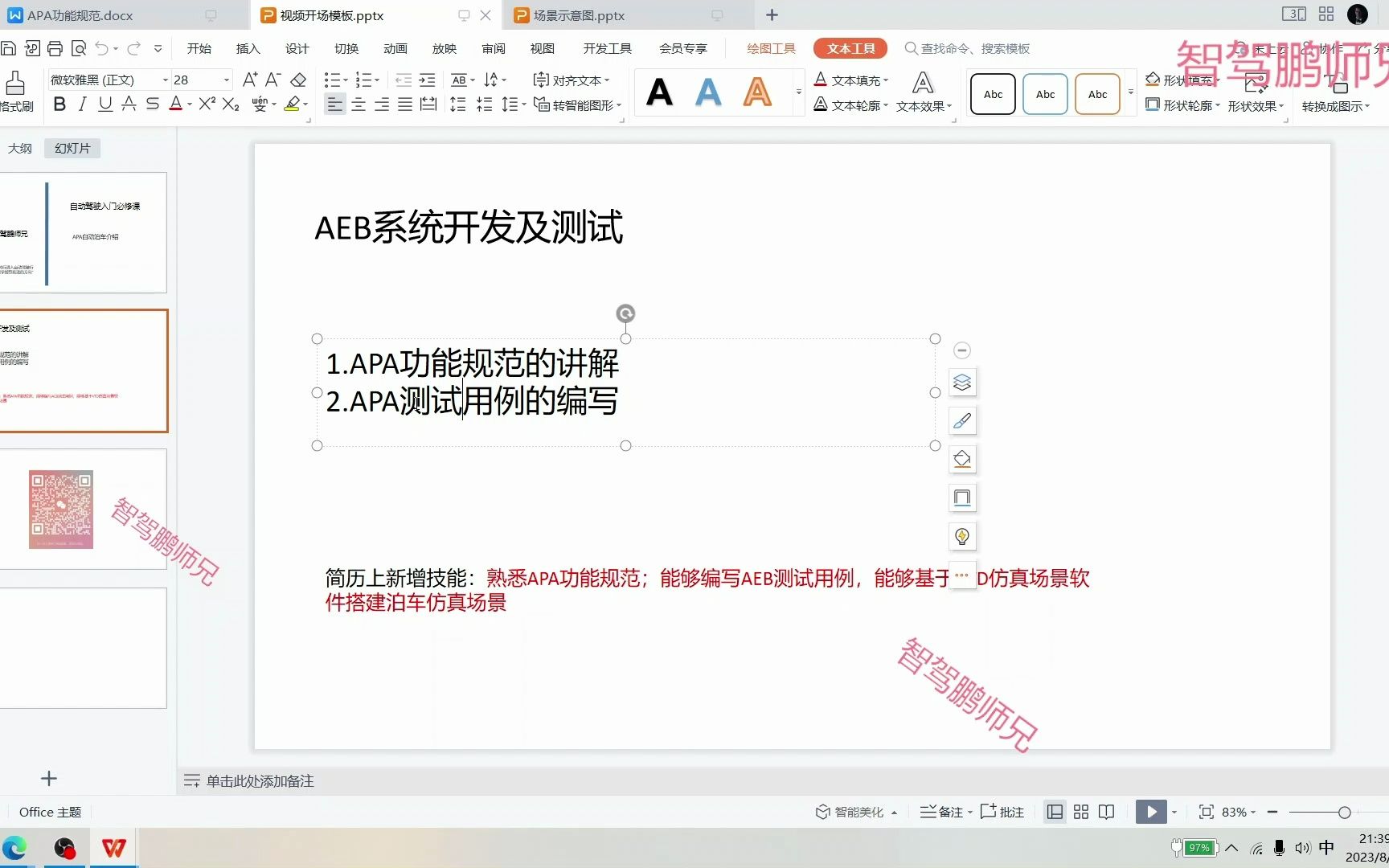Screen dimensions: 1389x868
Task: Click 批注 comment button
Action: 1002,812
